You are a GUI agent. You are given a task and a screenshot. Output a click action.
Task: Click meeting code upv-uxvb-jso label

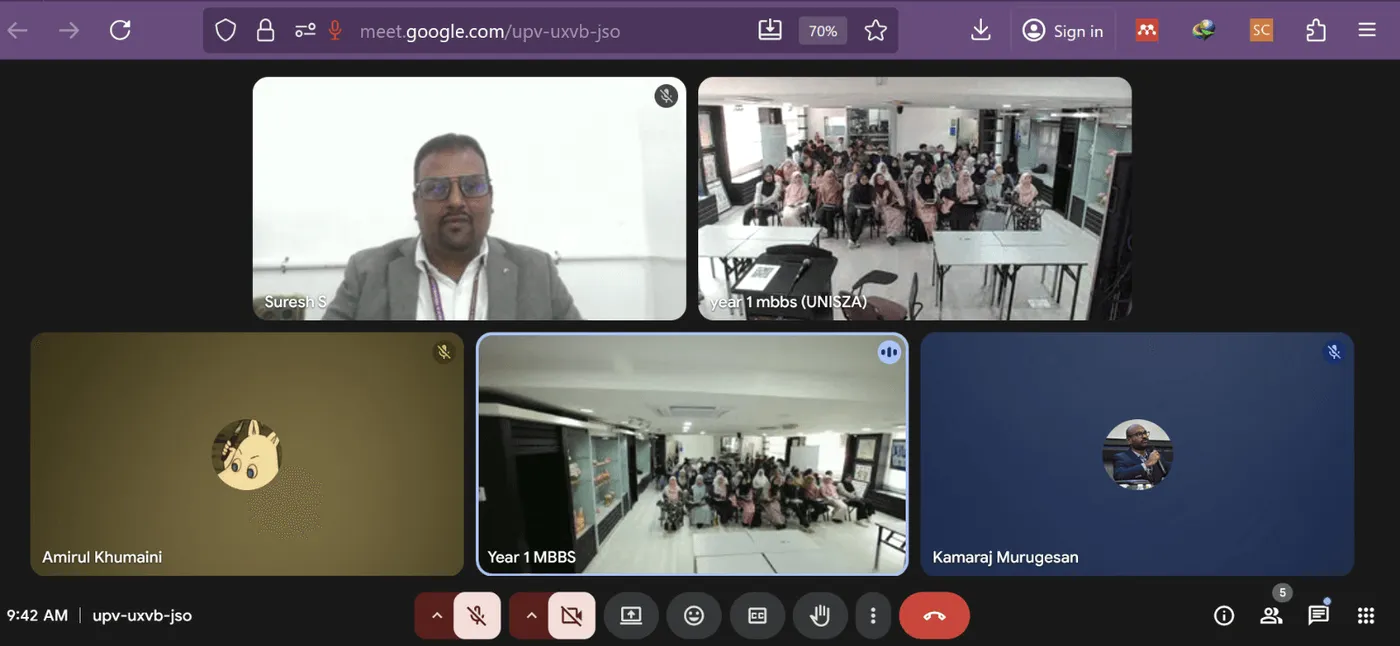click(x=142, y=615)
